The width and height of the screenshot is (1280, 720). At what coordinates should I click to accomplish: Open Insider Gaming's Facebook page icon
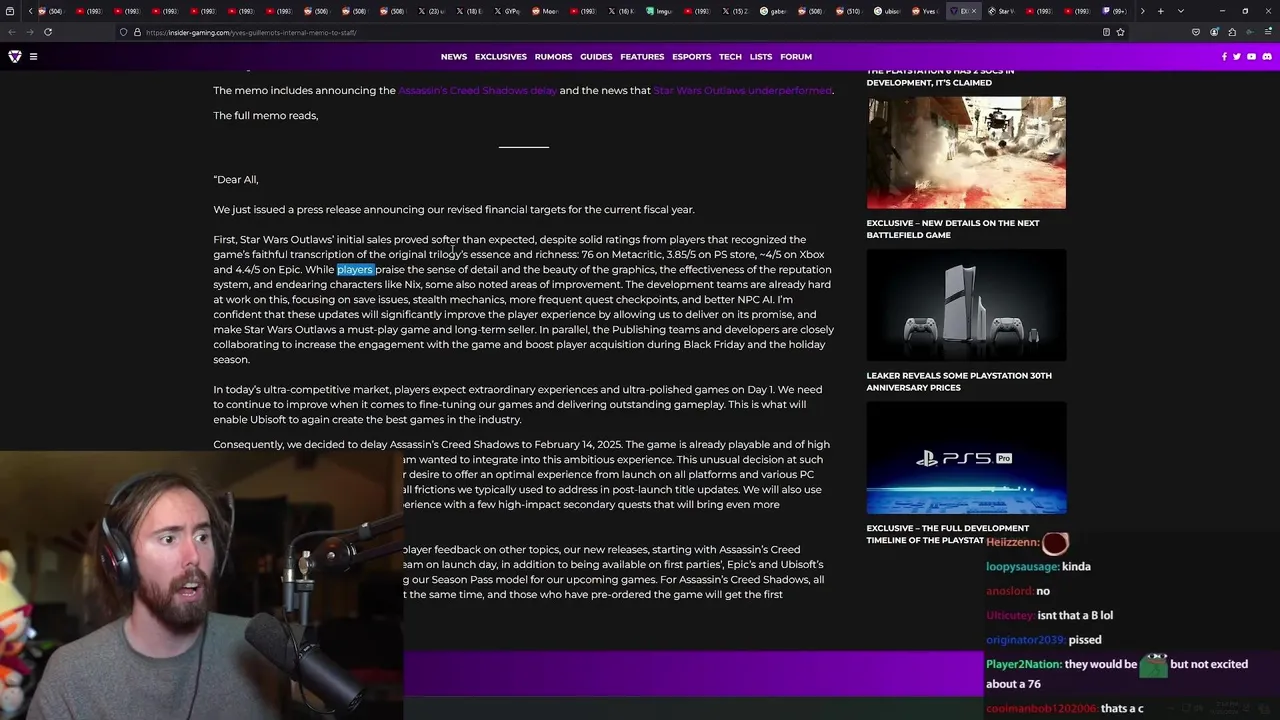click(x=1224, y=57)
